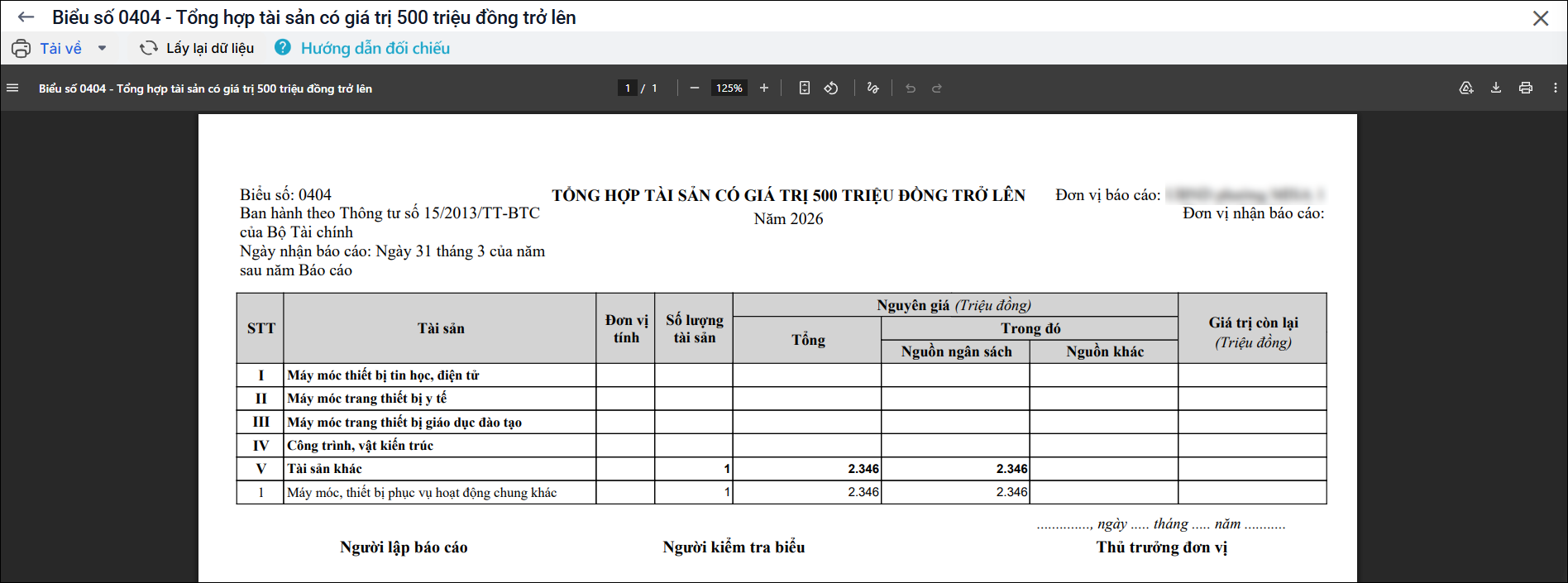Click Nguồn ngân sách value in row 1
Viewport: 1568px width, 583px height.
1012,492
